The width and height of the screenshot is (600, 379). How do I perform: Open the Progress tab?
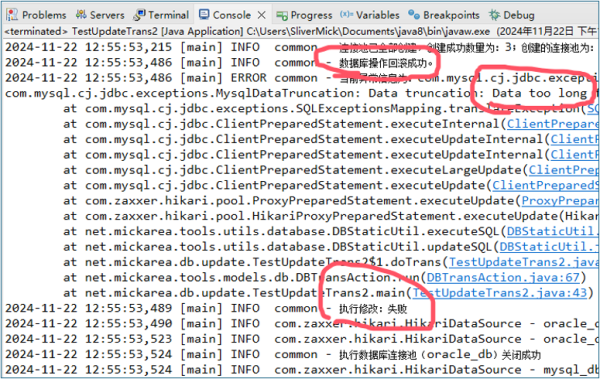coord(305,15)
